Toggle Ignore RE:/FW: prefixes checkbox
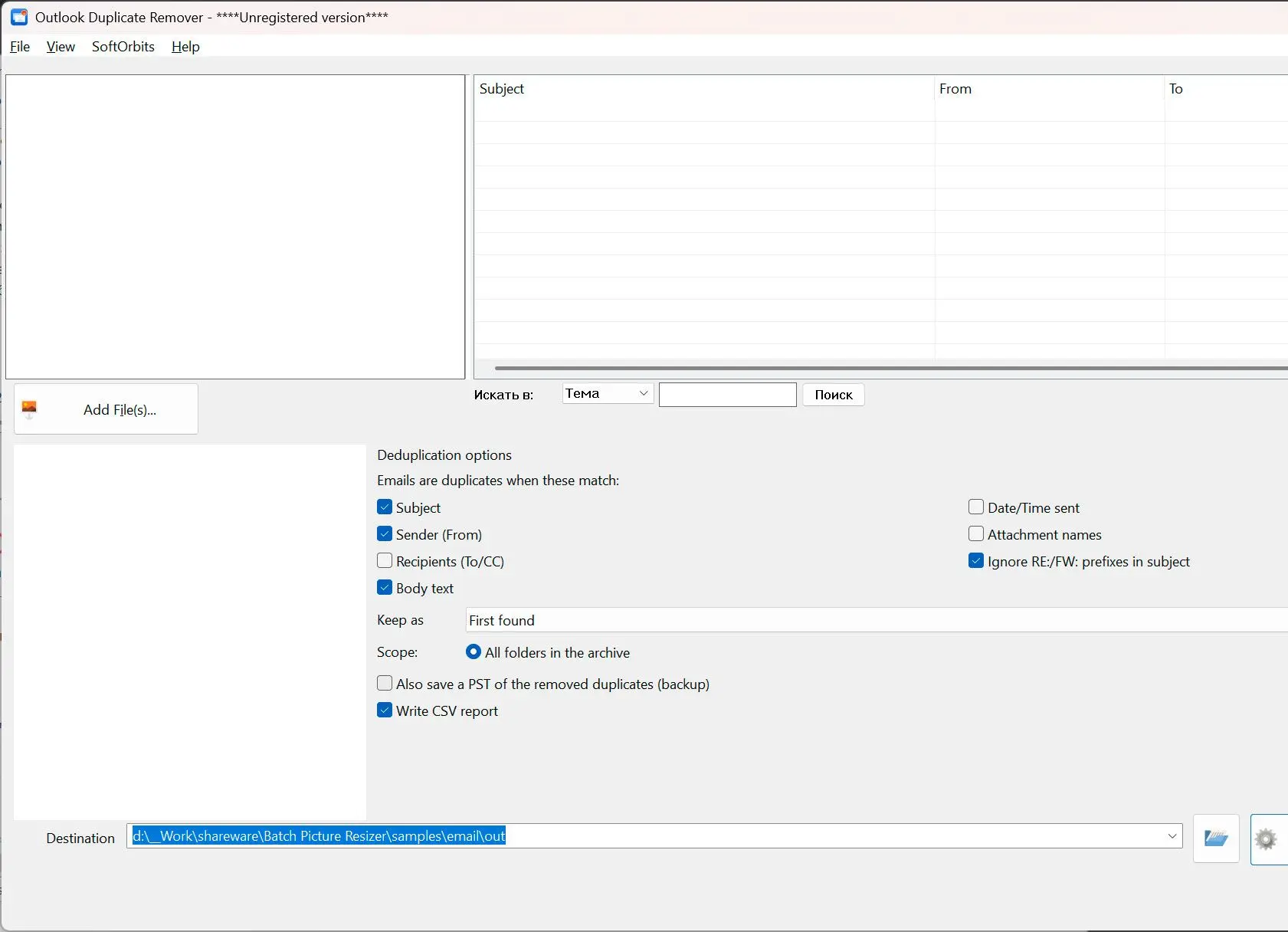 (976, 561)
